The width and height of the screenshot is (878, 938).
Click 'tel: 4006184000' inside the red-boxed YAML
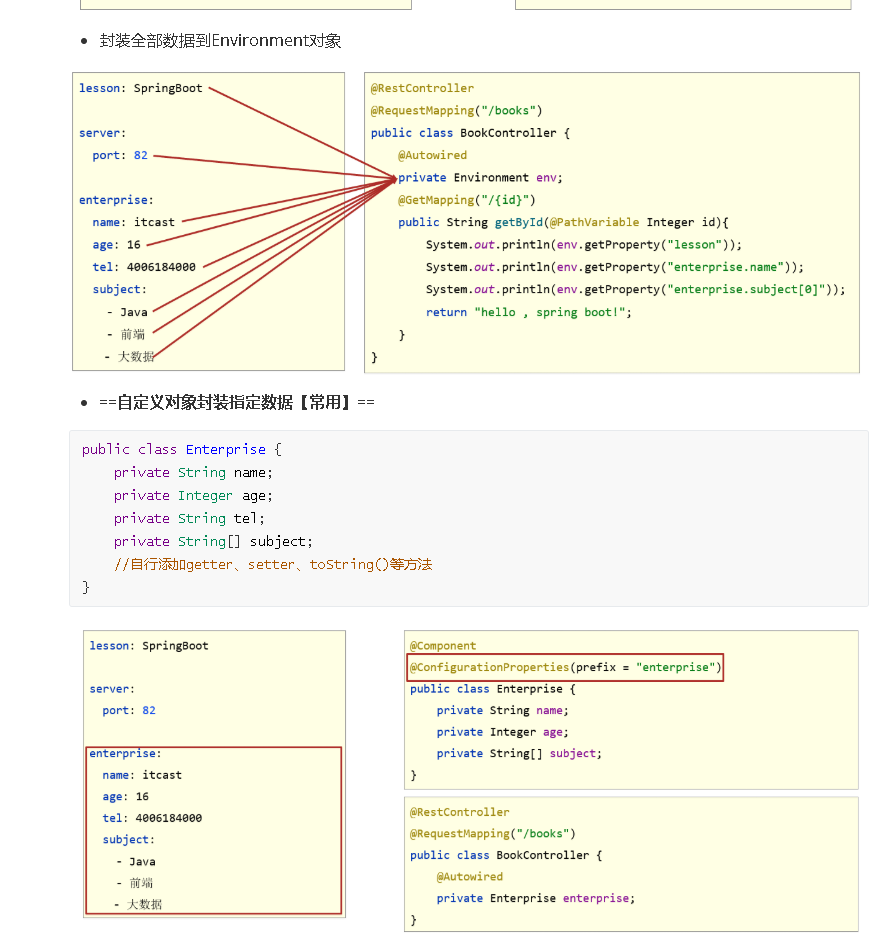[152, 818]
